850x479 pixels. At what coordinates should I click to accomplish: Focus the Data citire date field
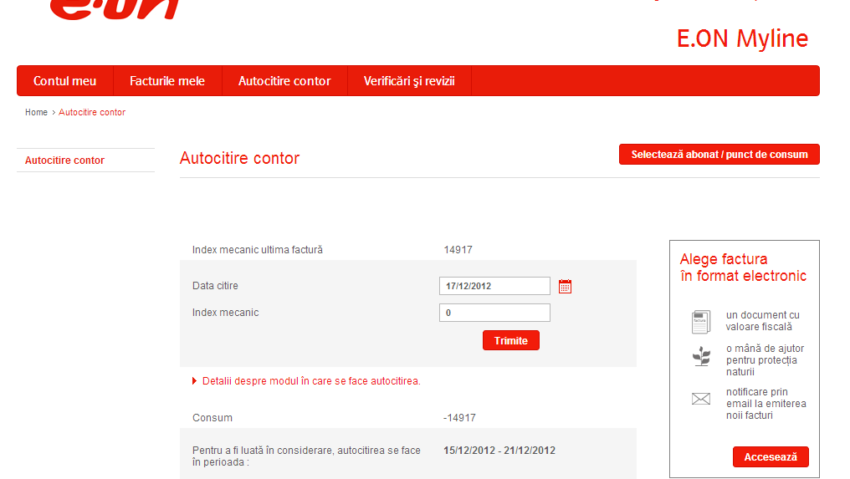pos(494,286)
